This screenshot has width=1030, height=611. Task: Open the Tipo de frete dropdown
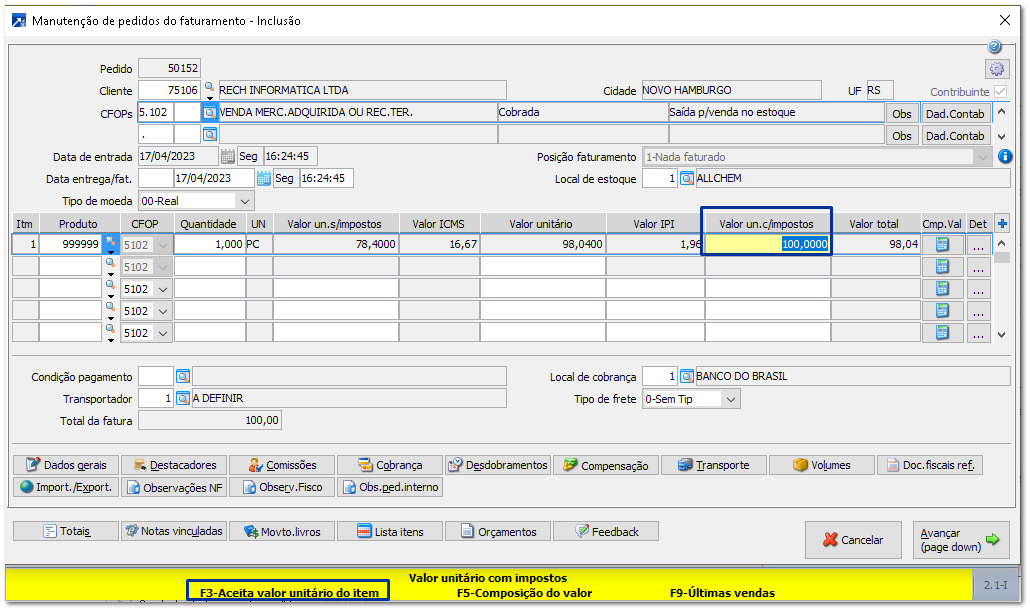tap(731, 399)
